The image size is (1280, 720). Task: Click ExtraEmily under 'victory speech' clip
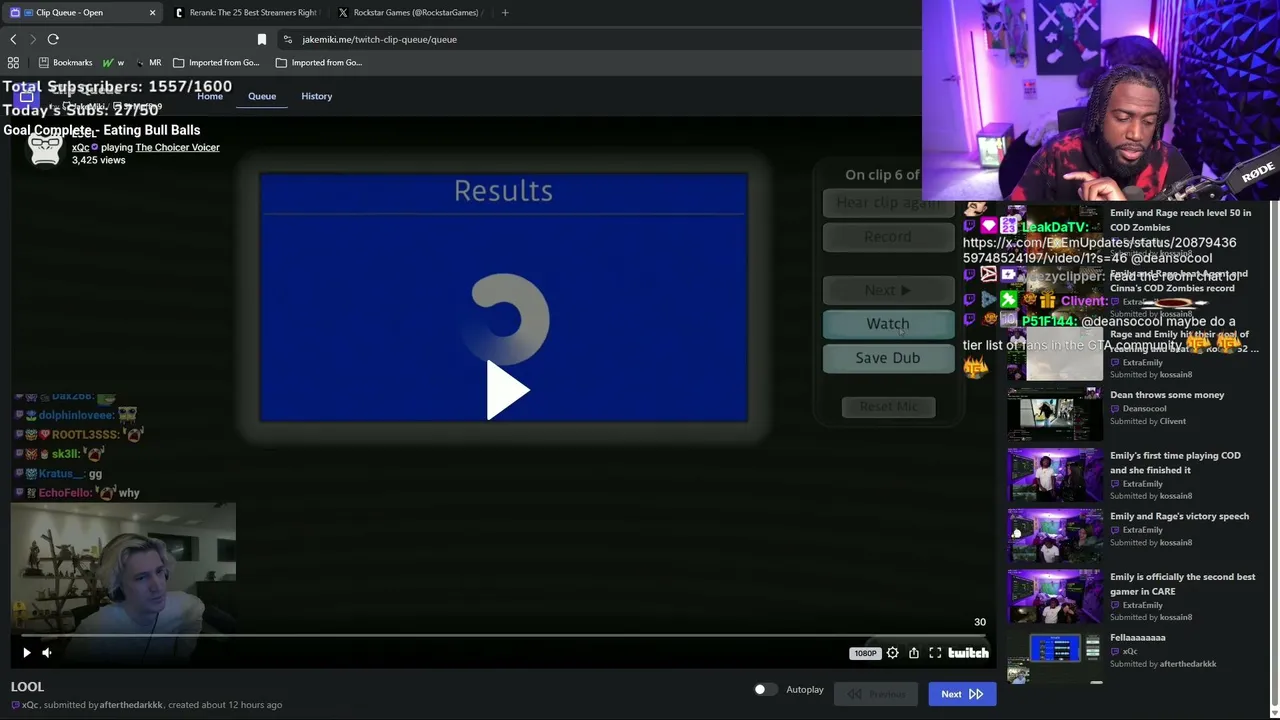click(1142, 529)
